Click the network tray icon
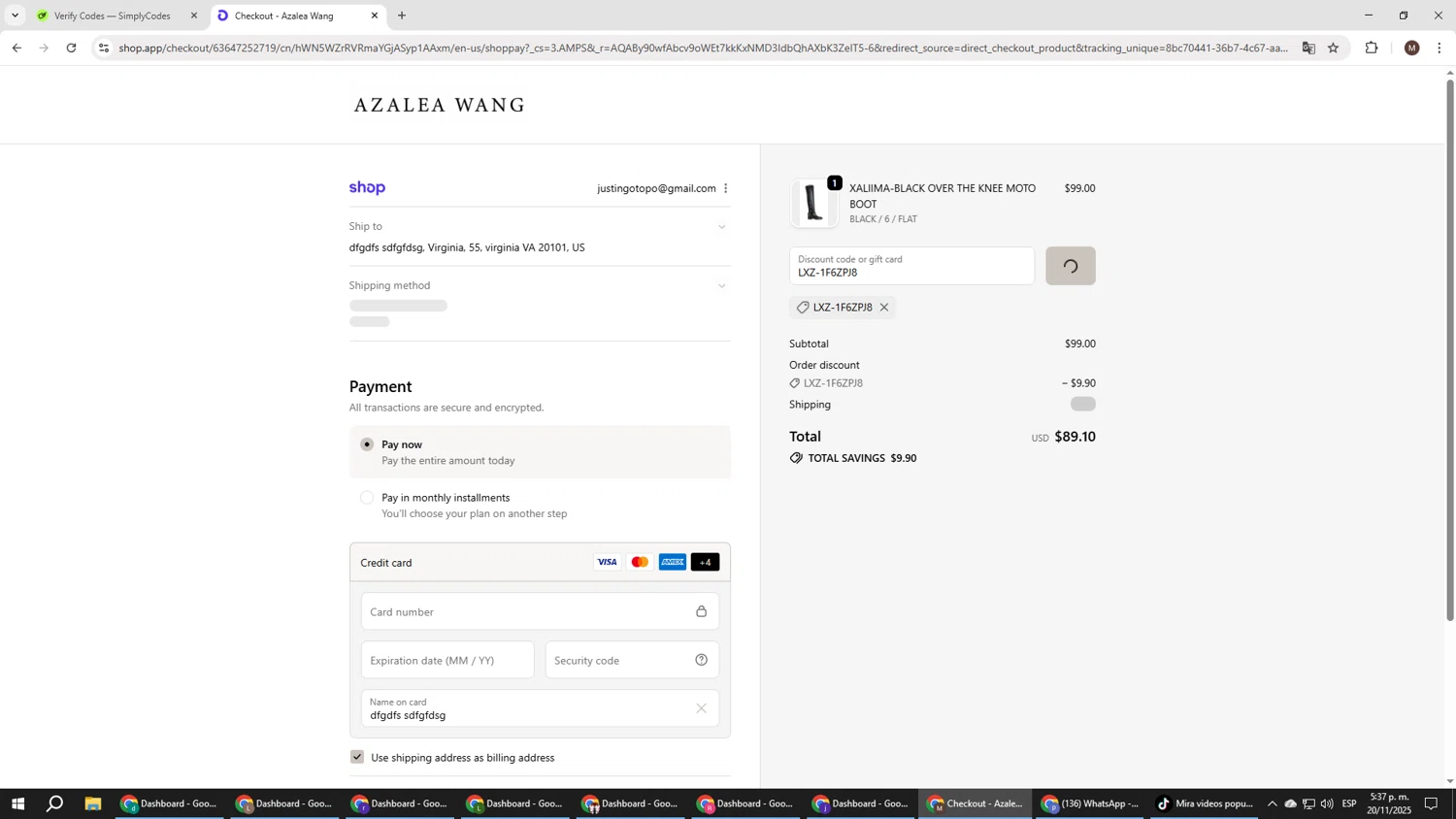This screenshot has width=1456, height=819. click(x=1308, y=803)
